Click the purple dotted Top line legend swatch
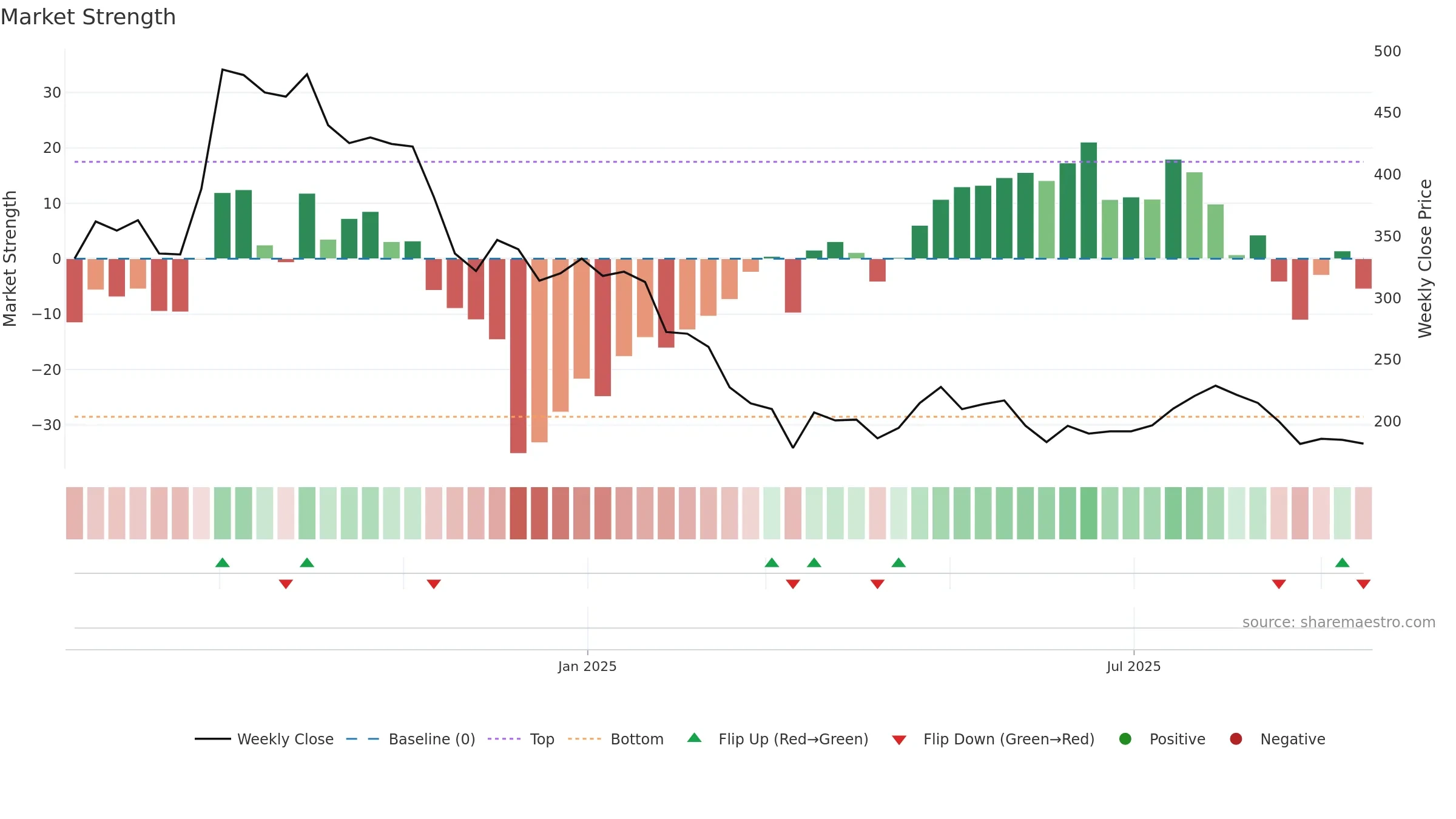The height and width of the screenshot is (819, 1456). [504, 739]
